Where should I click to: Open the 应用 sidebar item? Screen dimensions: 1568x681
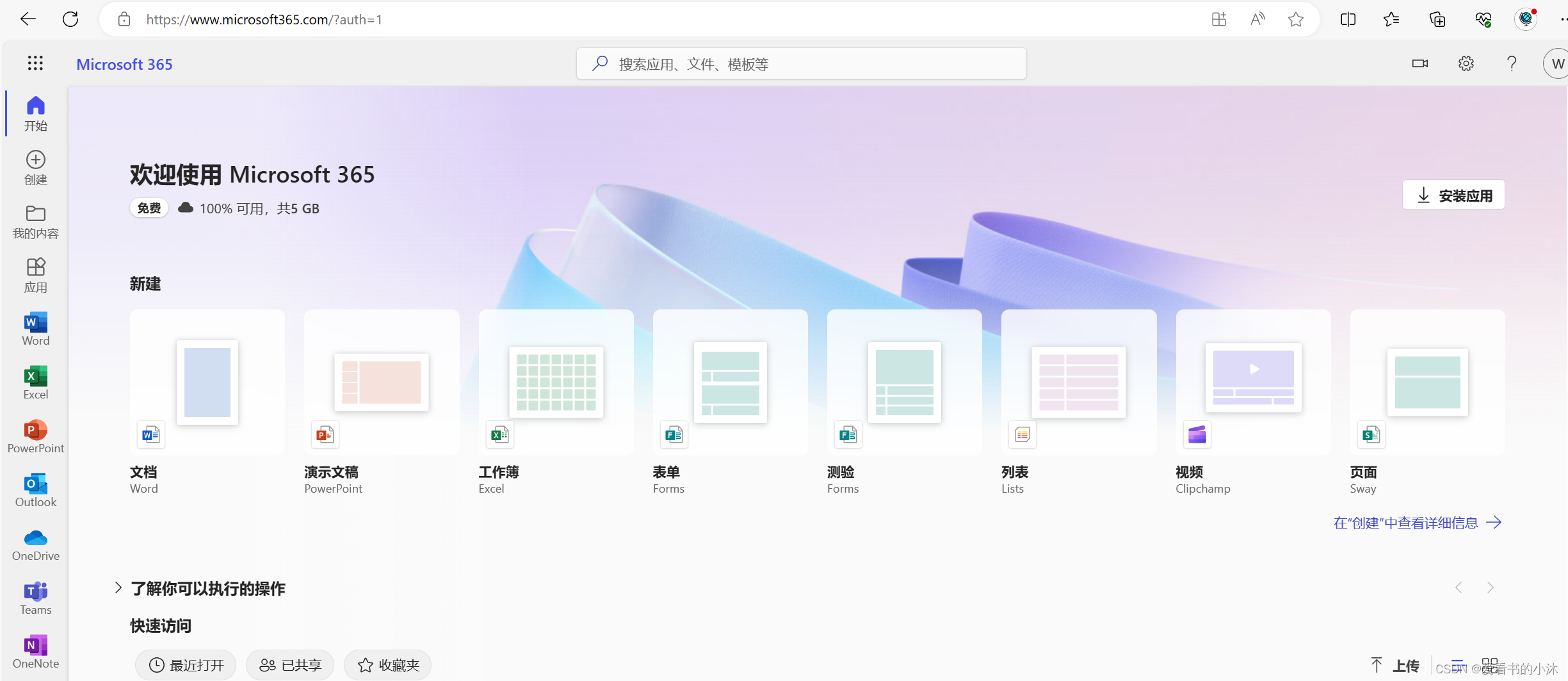click(x=36, y=275)
